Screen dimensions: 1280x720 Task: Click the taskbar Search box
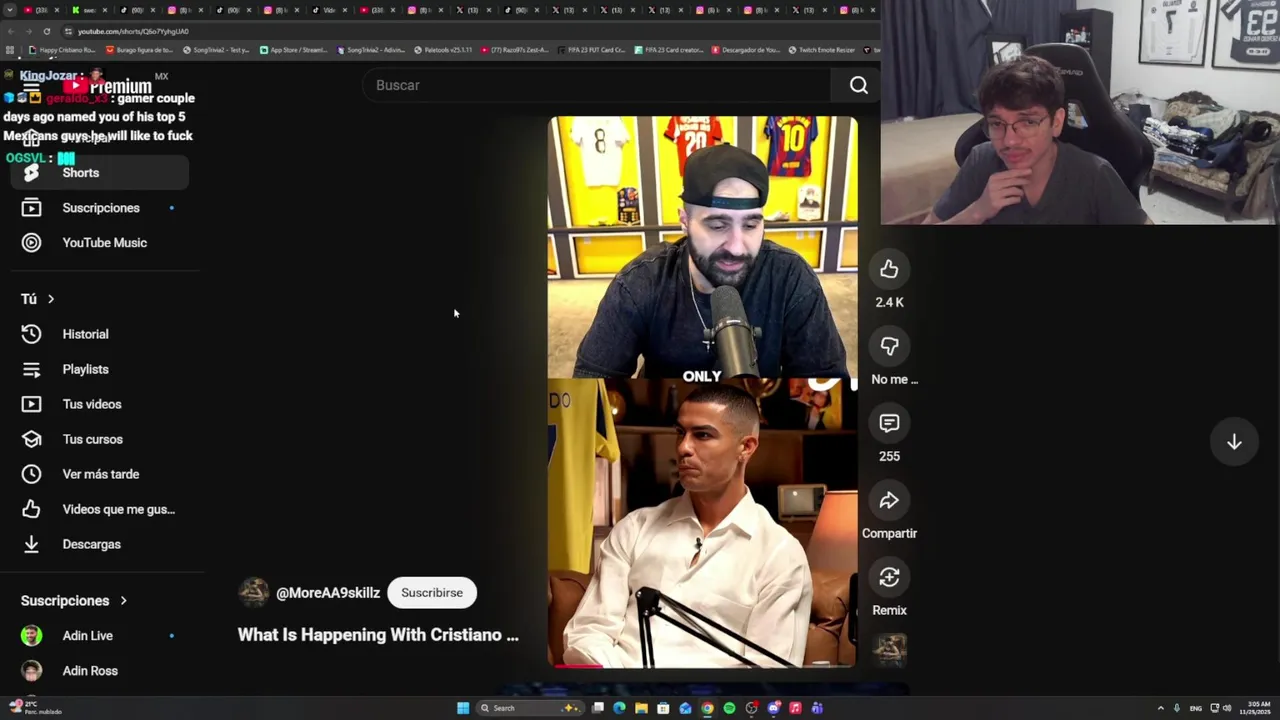click(529, 708)
